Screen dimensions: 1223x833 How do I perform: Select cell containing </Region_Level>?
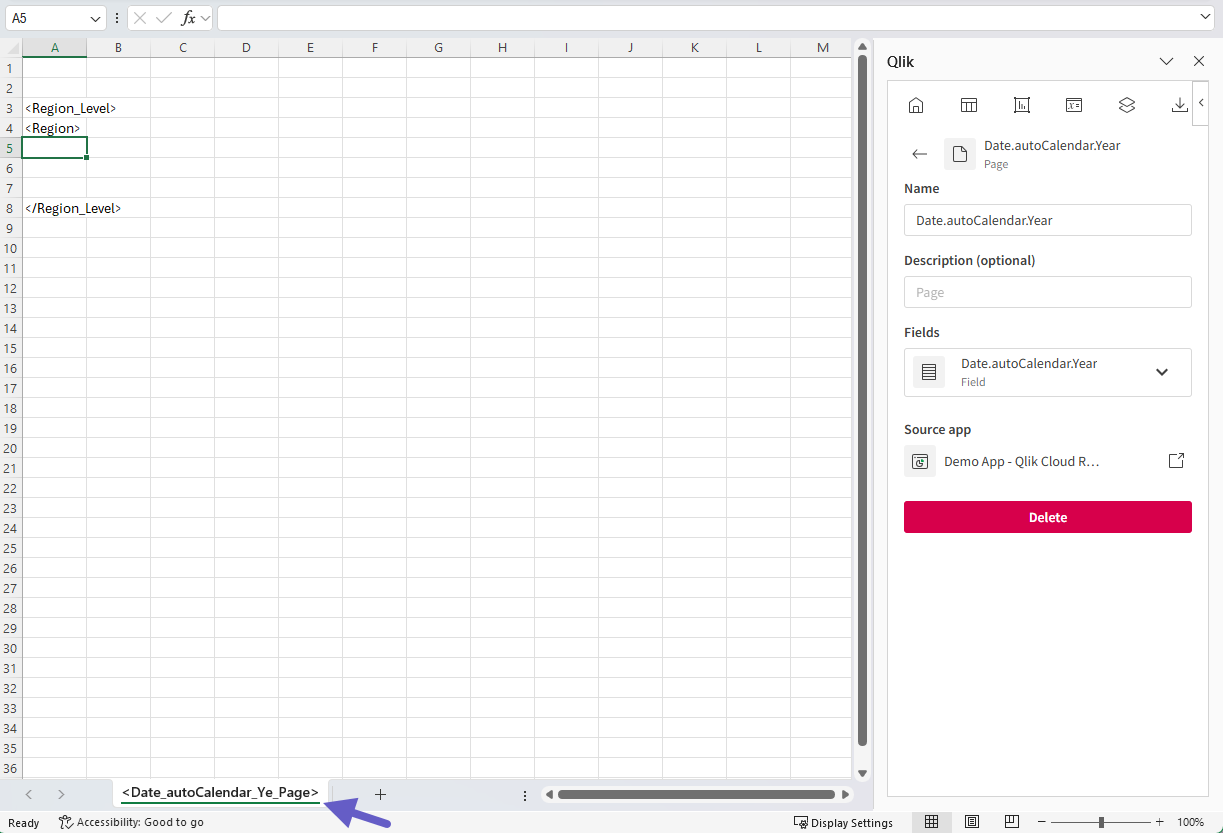click(x=54, y=208)
